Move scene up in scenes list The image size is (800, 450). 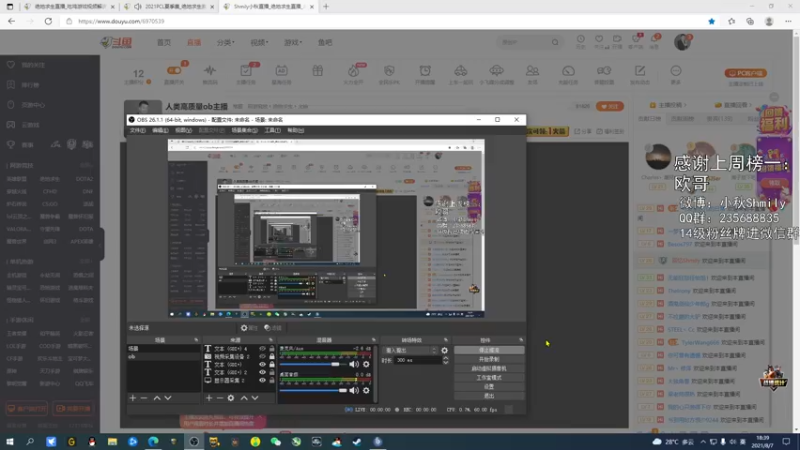pos(157,398)
